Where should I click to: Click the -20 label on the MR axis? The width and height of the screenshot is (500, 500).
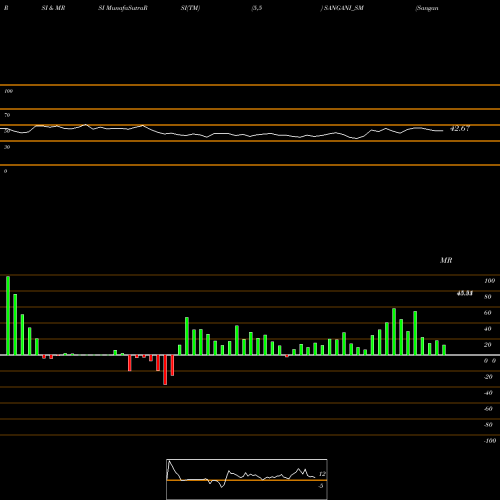488,377
